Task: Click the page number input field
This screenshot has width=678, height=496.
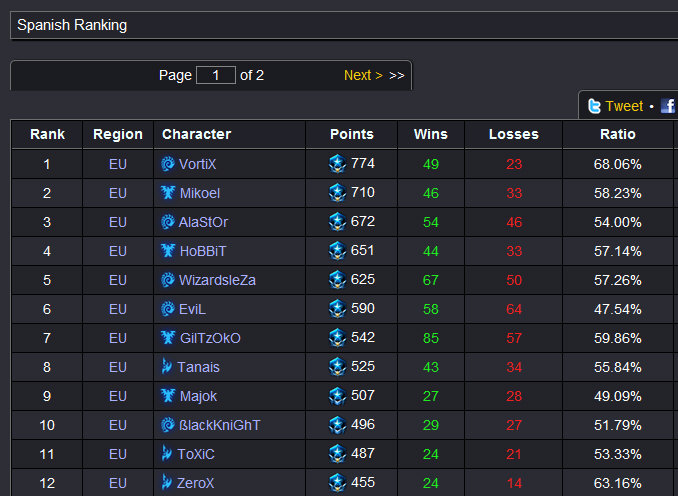Action: tap(216, 75)
